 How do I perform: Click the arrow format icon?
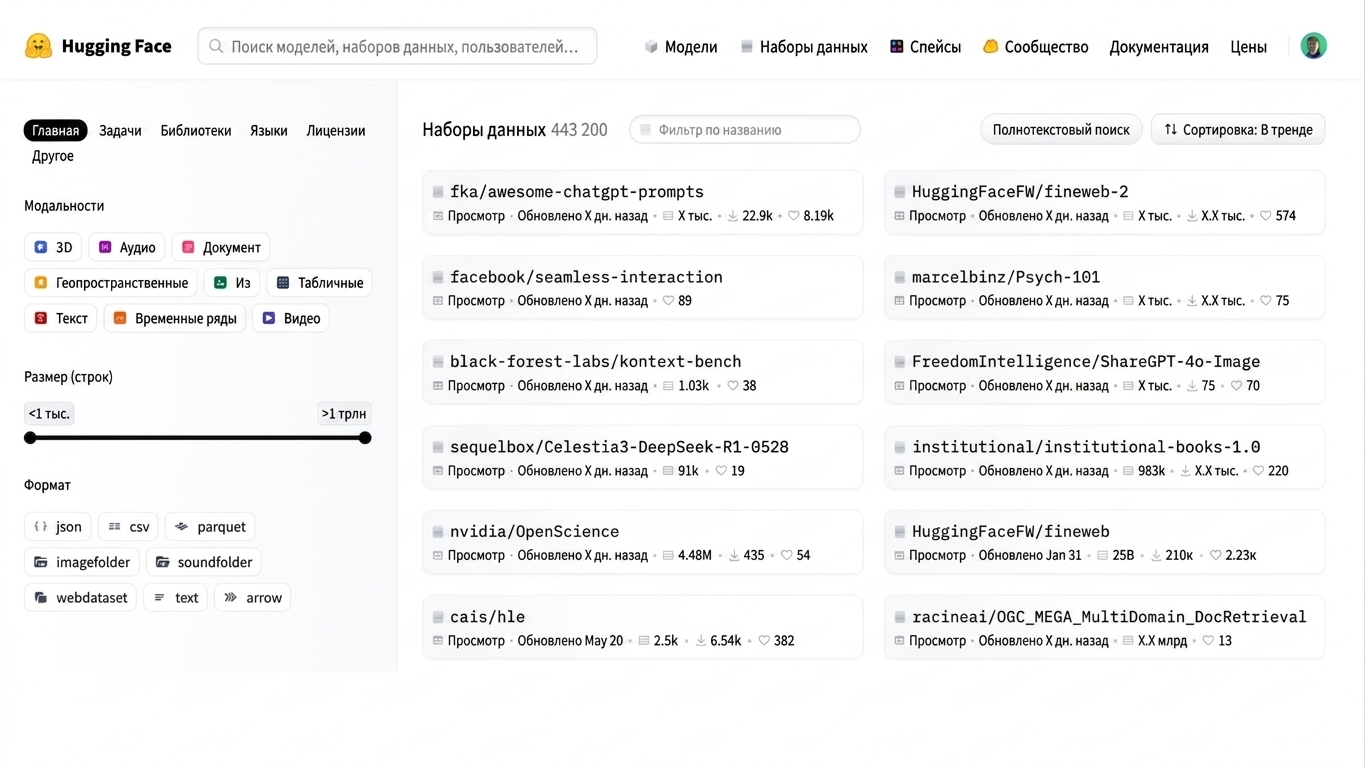tap(231, 597)
